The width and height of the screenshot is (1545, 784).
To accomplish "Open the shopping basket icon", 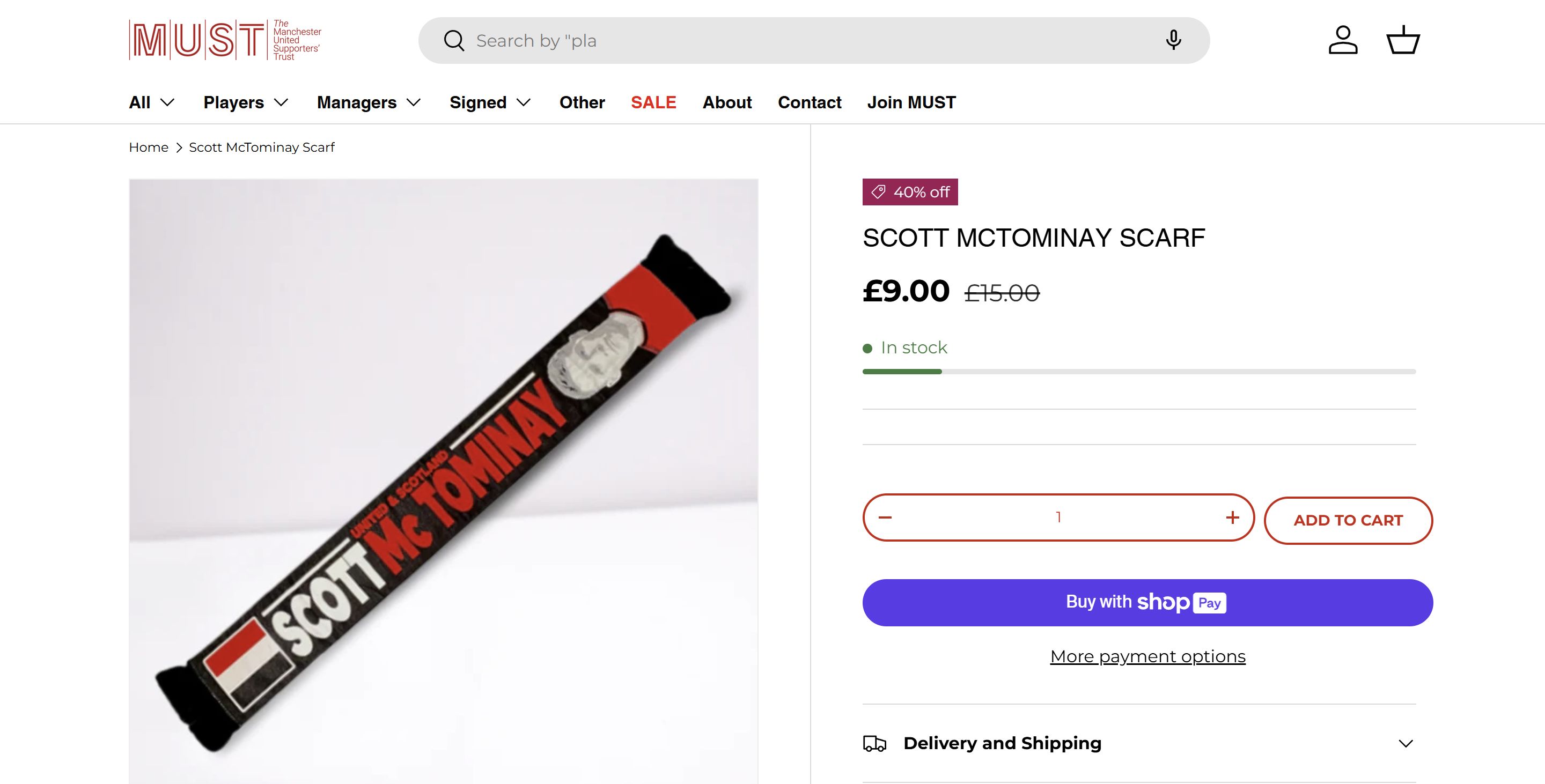I will [x=1403, y=40].
